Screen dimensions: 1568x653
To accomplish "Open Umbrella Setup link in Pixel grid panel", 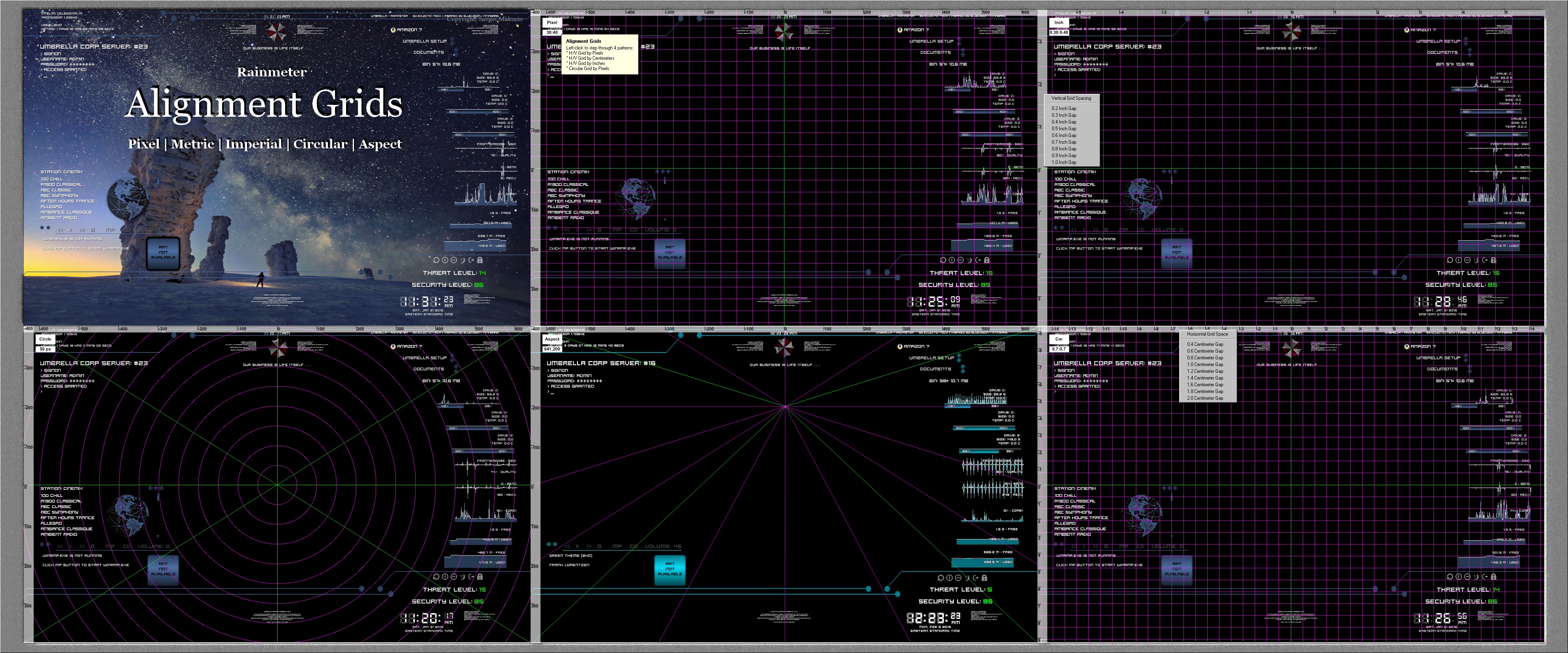I will [931, 42].
